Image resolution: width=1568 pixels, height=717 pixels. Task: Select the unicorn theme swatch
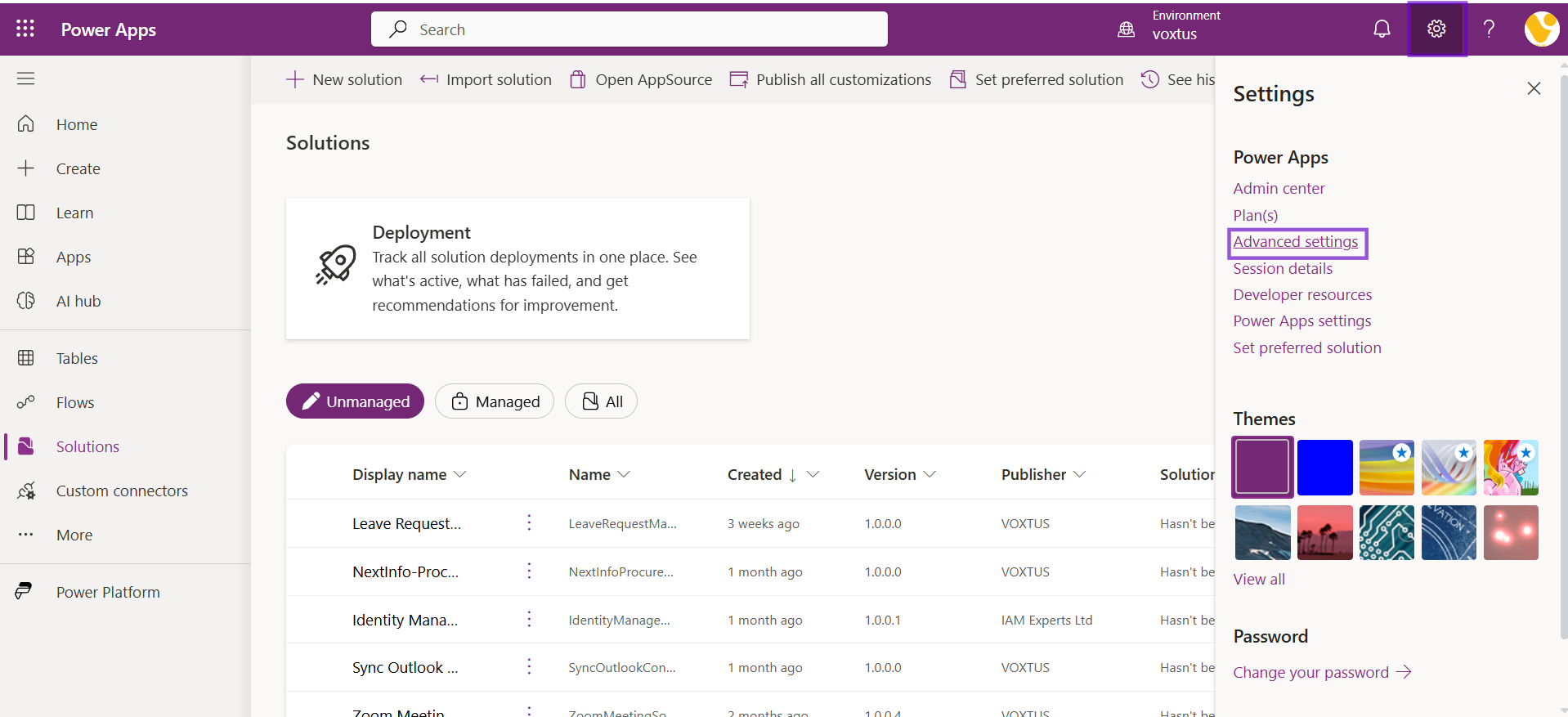coord(1511,467)
